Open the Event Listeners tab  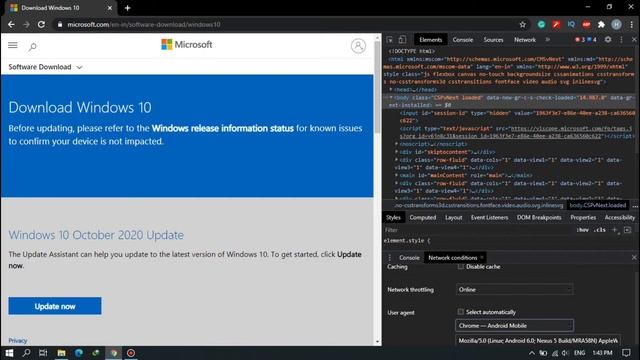coord(489,218)
